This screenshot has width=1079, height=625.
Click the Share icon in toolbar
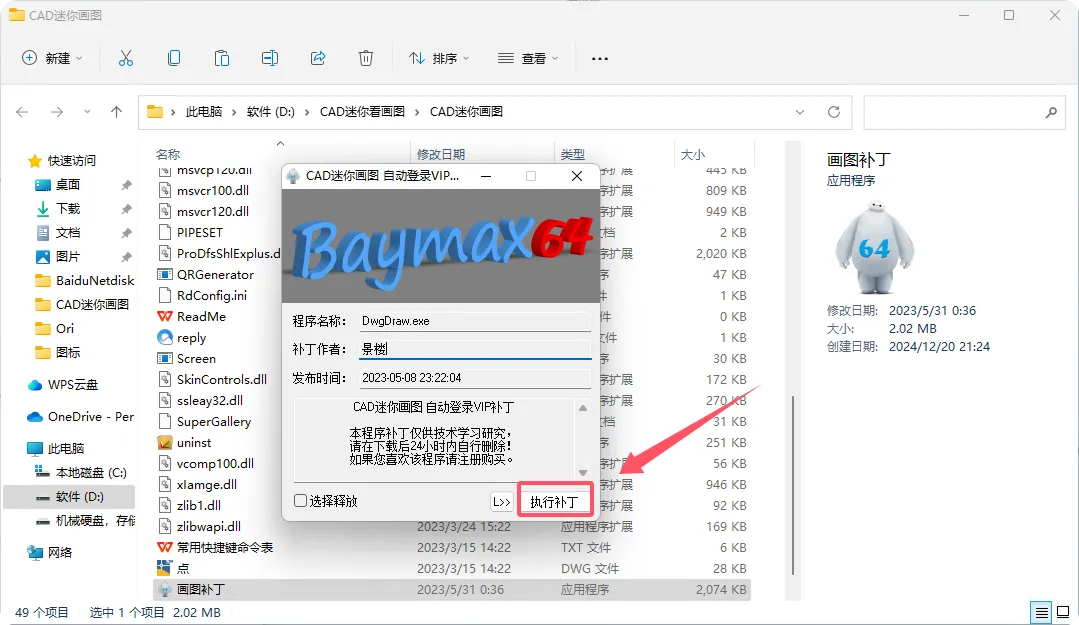click(318, 59)
